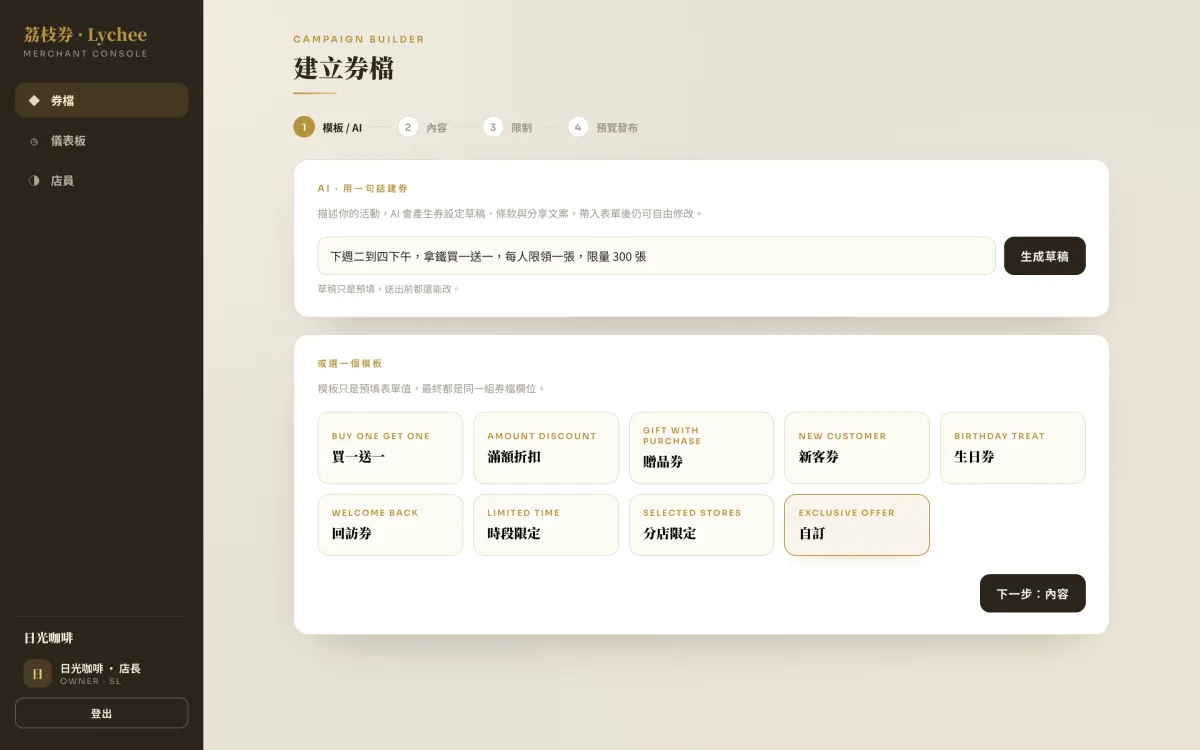
Task: Click the 日光咖啡 avatar badge
Action: 37,673
